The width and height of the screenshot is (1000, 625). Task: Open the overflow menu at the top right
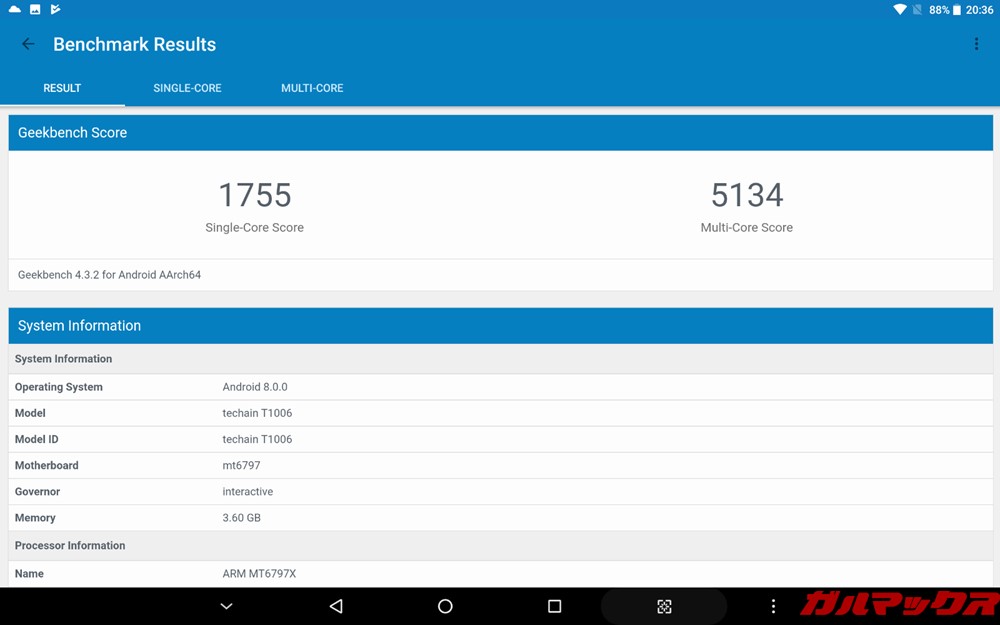[x=977, y=44]
